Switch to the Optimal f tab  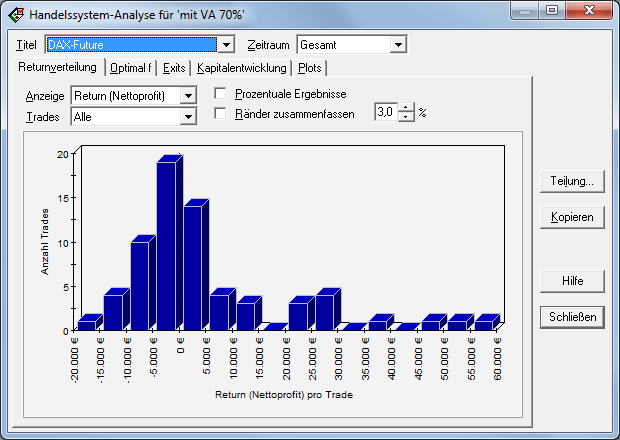pyautogui.click(x=131, y=68)
